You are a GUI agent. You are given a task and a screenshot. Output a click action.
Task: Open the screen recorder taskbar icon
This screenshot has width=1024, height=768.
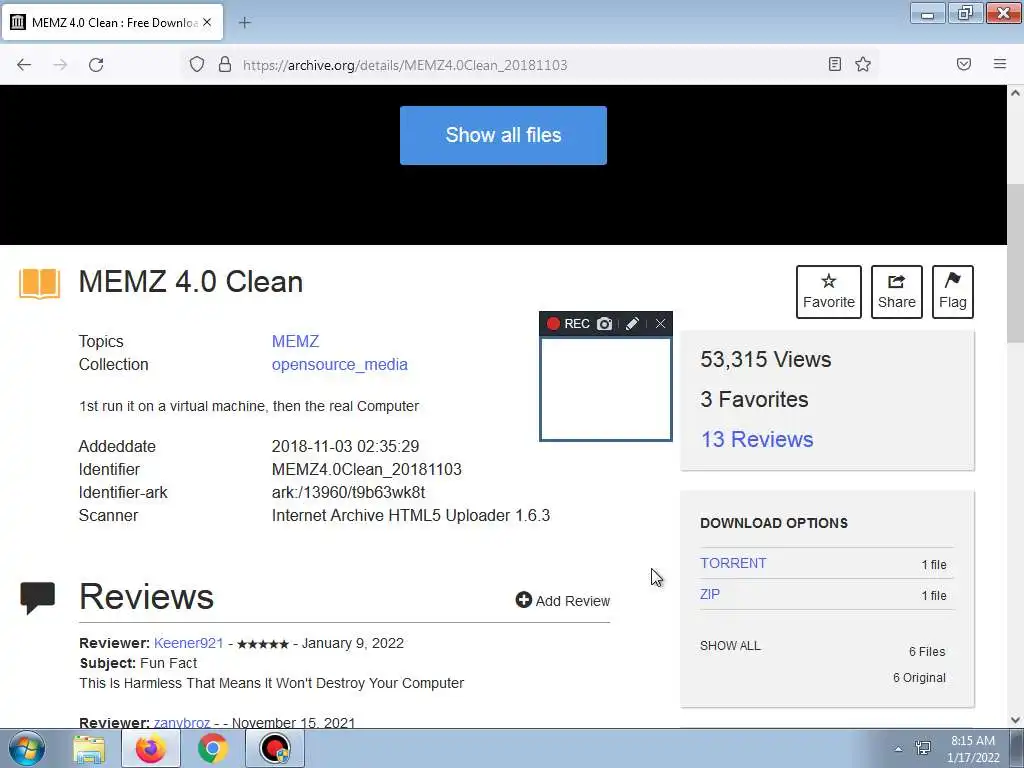pos(274,748)
